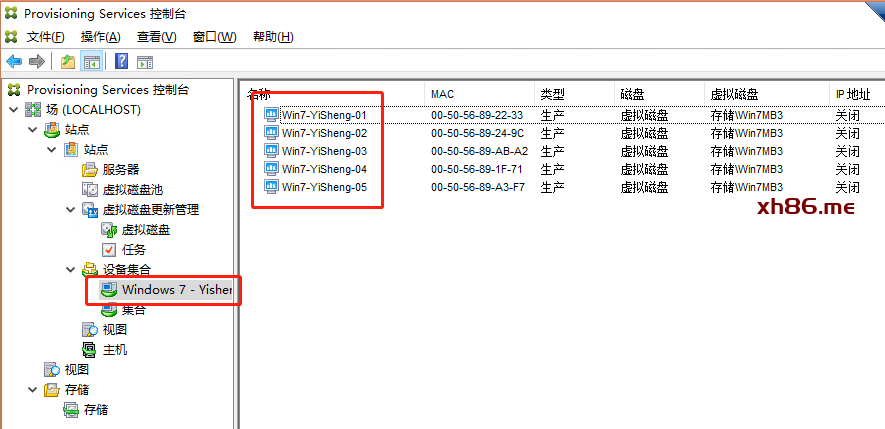
Task: Open the 窗口(W) menu
Action: click(214, 37)
